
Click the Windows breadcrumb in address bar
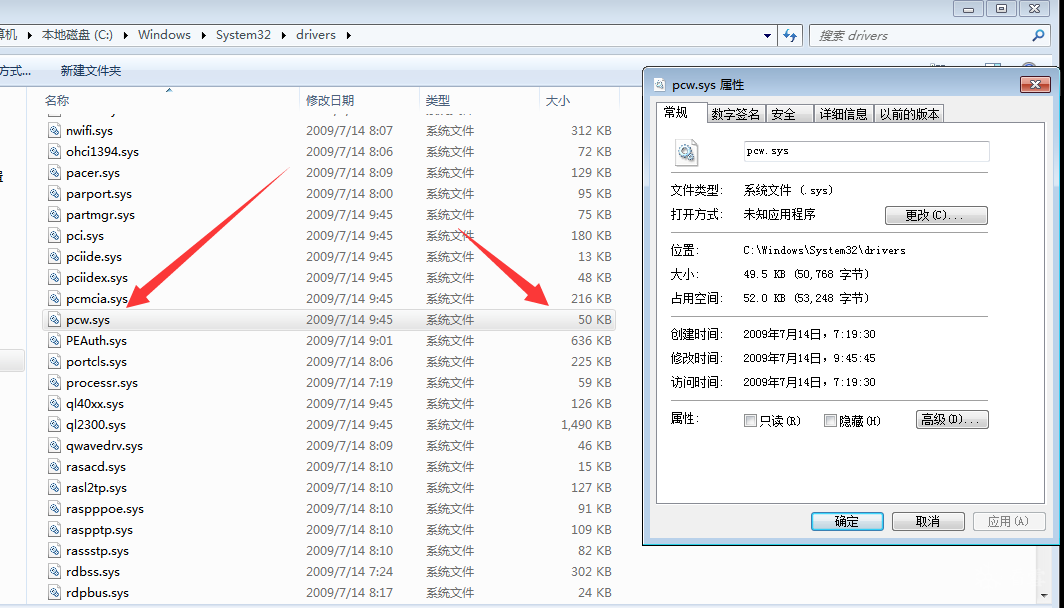[x=164, y=35]
